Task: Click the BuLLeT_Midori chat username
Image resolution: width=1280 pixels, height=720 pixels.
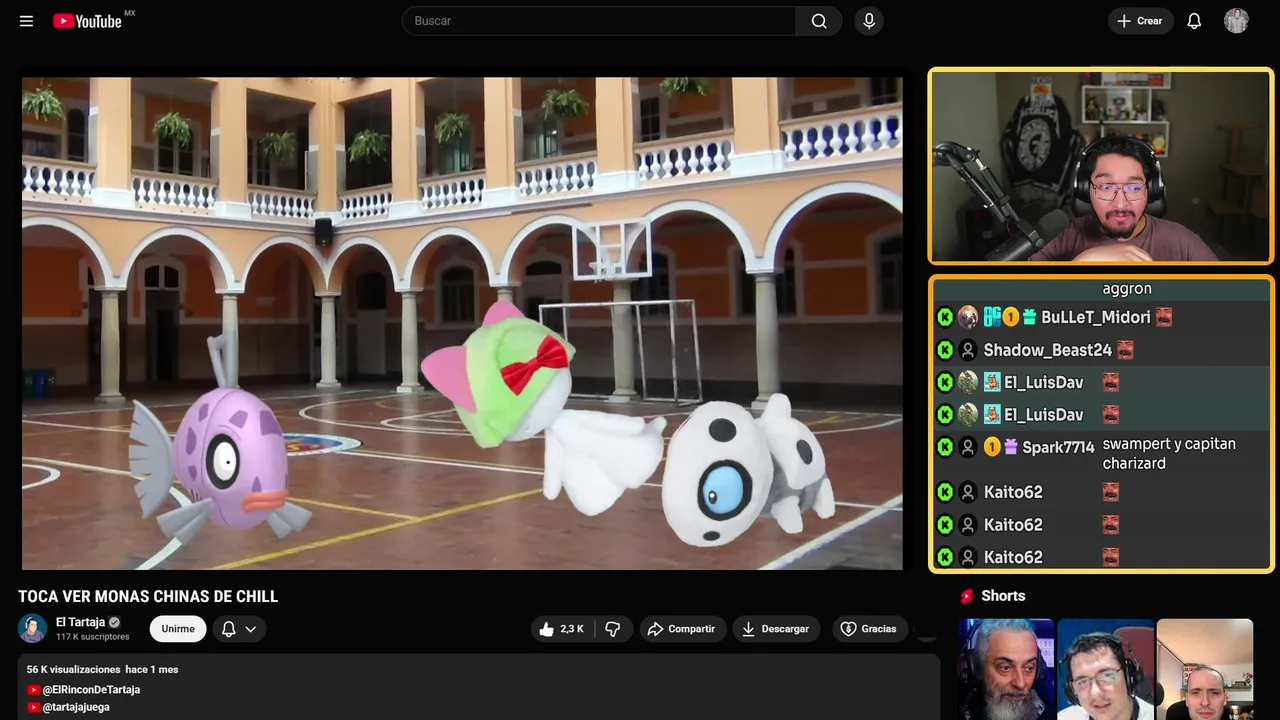Action: 1096,317
